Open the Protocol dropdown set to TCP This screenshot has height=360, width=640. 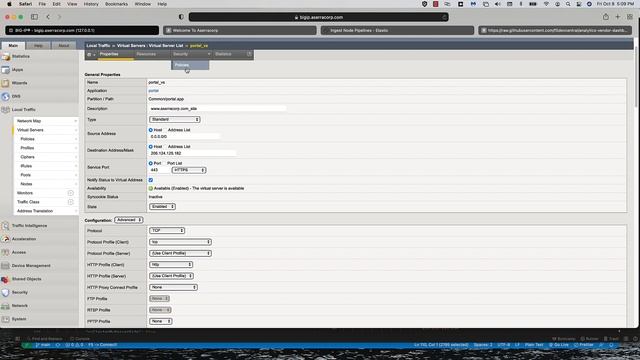pos(167,231)
